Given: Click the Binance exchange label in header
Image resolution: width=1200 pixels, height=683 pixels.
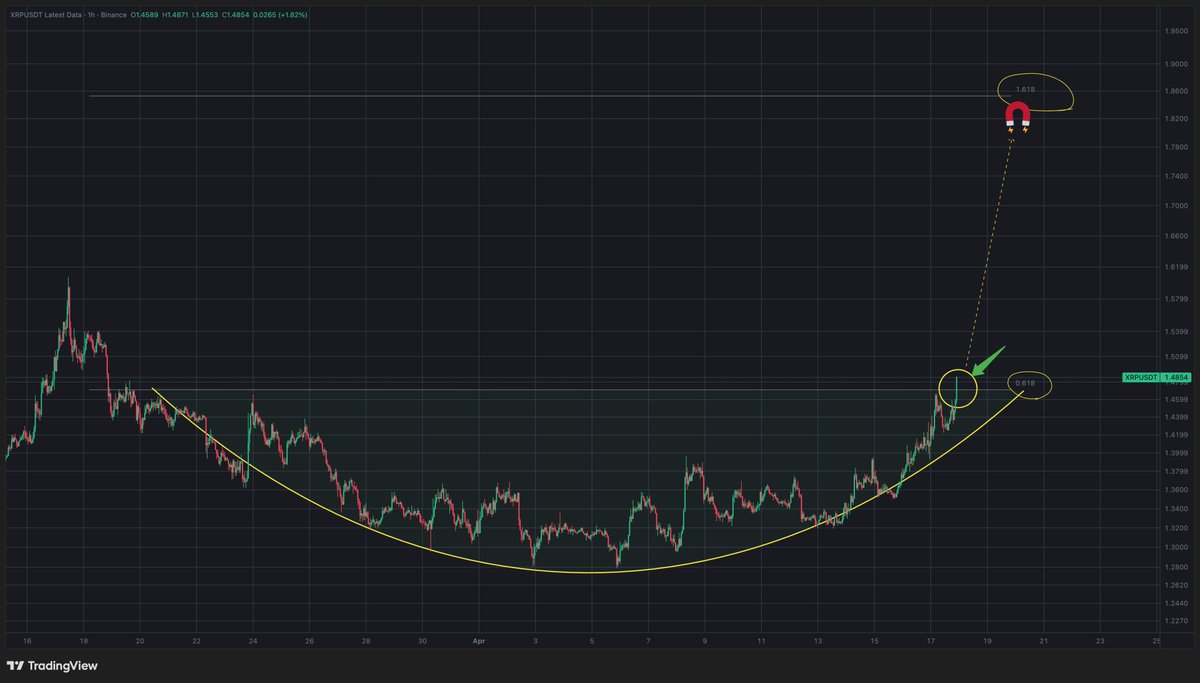Looking at the screenshot, I should (x=113, y=15).
